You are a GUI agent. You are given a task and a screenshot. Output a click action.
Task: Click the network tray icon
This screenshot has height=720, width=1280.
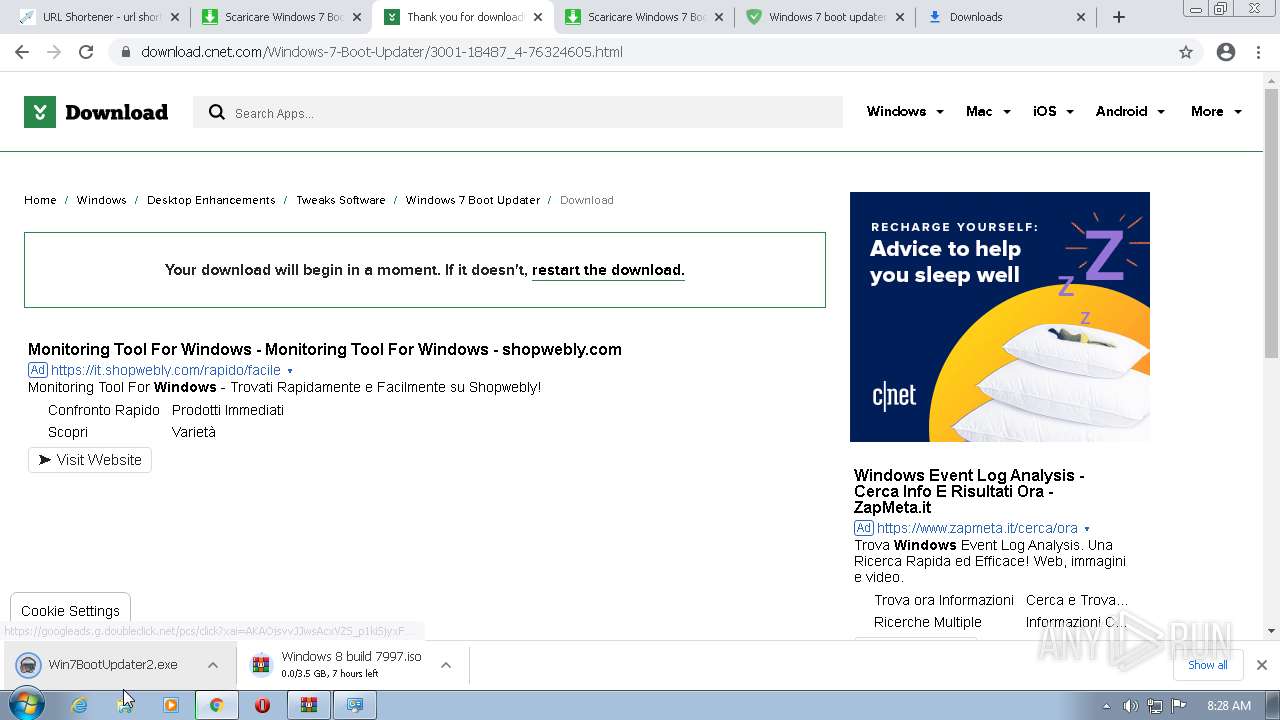(1154, 706)
